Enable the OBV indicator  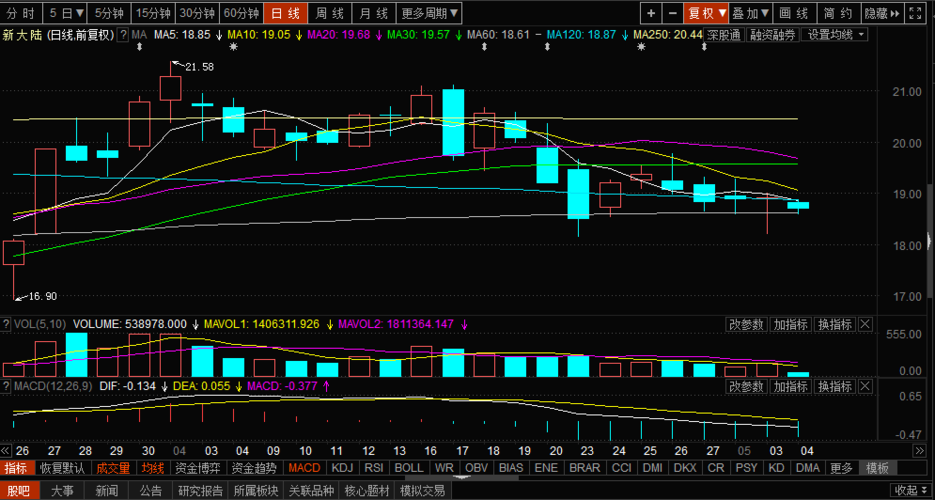click(x=476, y=468)
